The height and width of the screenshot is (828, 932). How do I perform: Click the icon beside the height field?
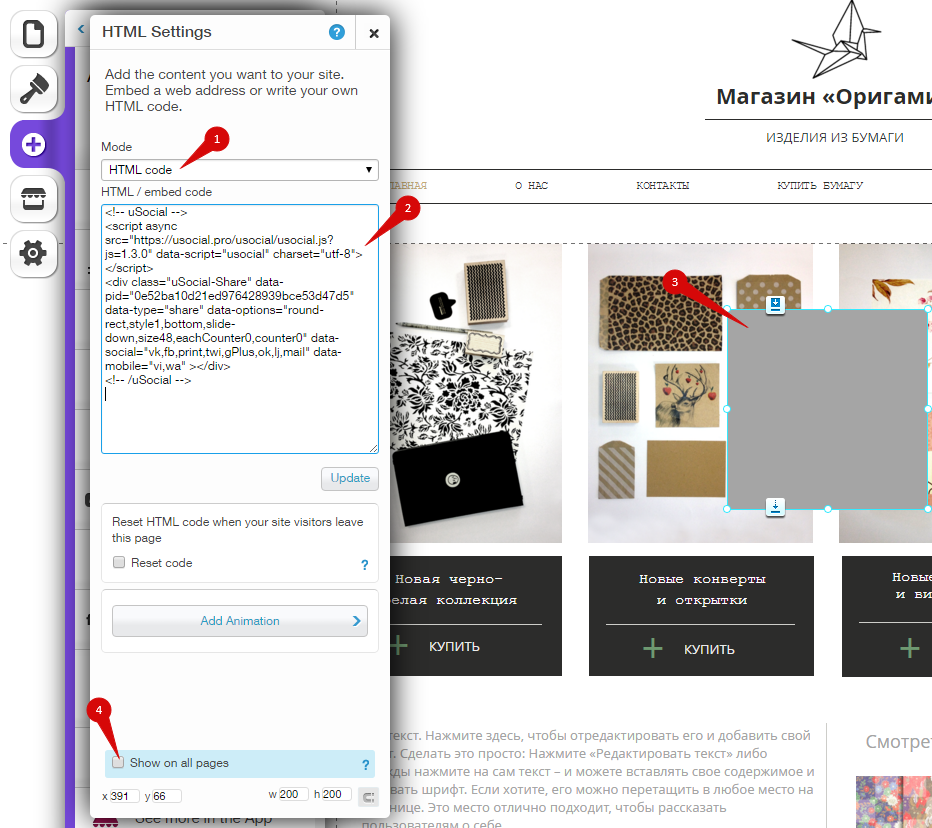click(369, 797)
